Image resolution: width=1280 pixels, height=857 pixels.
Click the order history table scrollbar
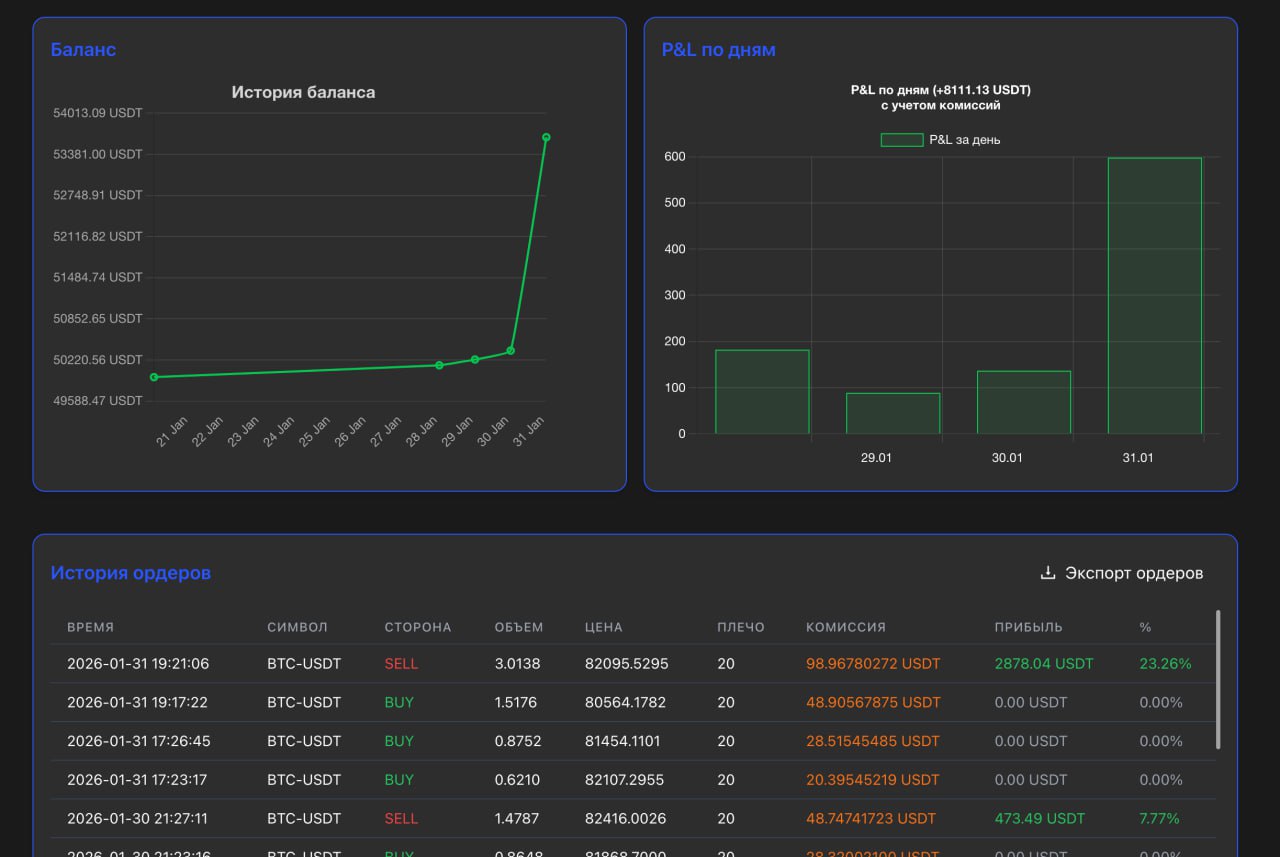(1217, 680)
